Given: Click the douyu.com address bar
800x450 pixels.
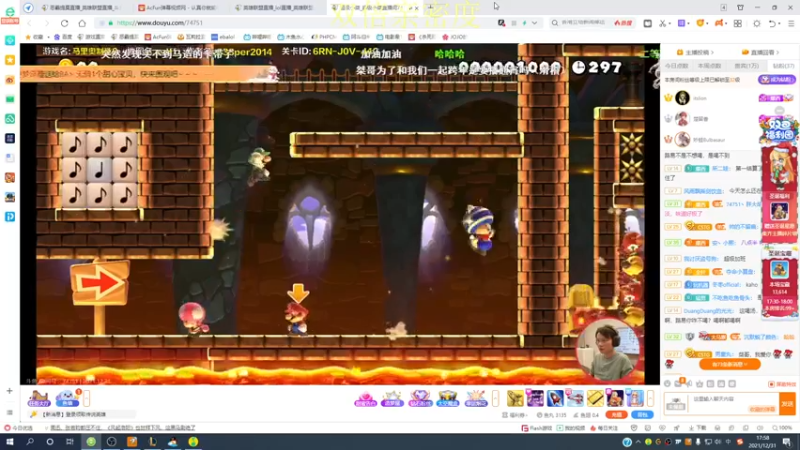Looking at the screenshot, I should pos(296,23).
